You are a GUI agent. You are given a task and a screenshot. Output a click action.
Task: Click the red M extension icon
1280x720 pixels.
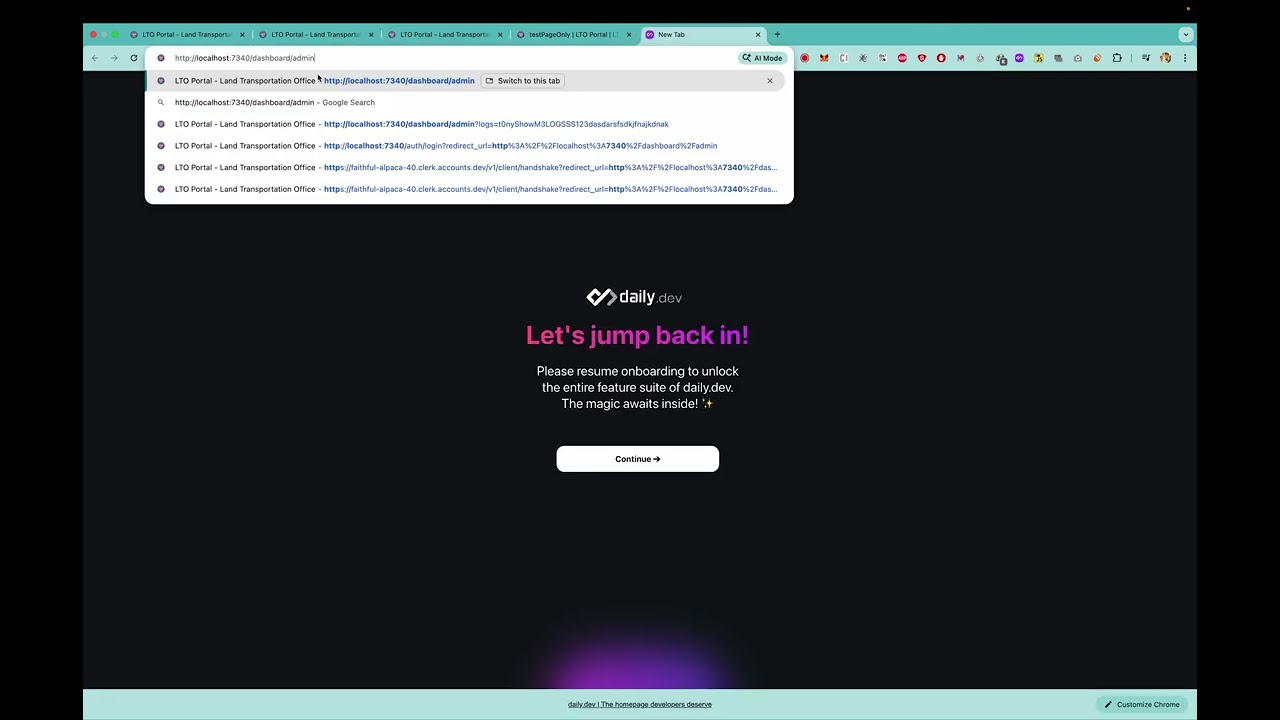pos(961,58)
